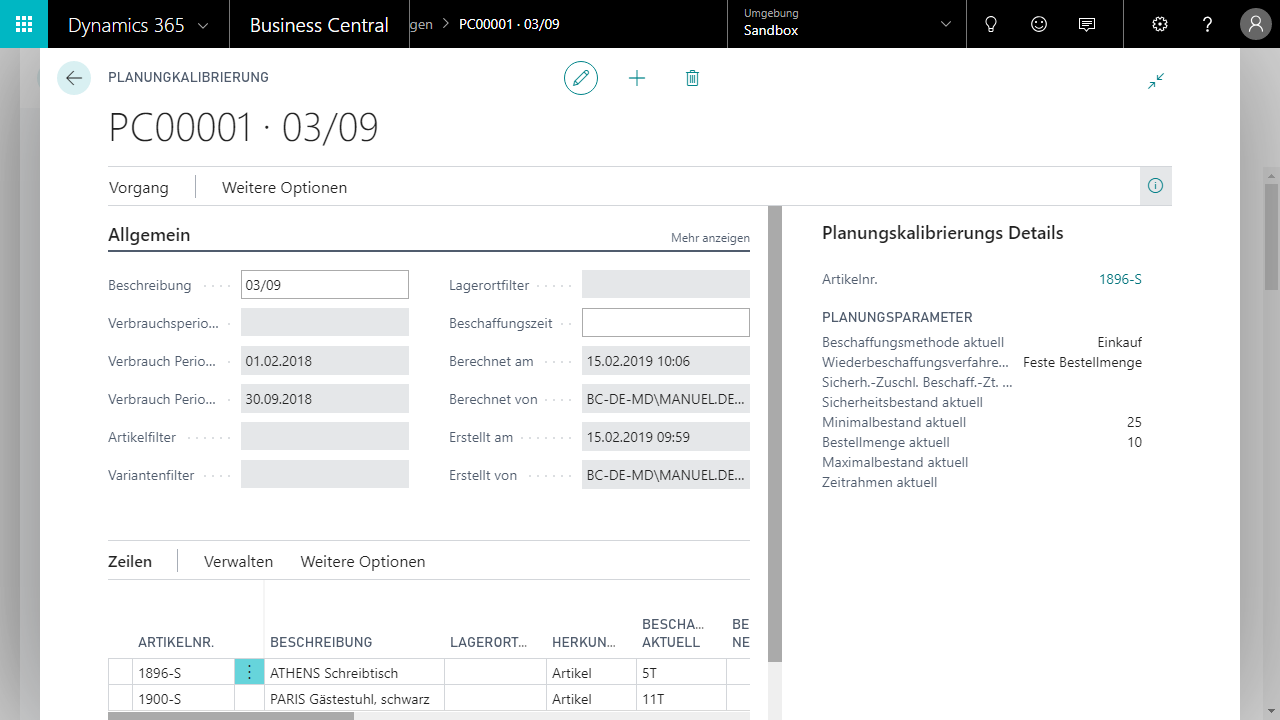Click the HERKUN... column header

583,642
